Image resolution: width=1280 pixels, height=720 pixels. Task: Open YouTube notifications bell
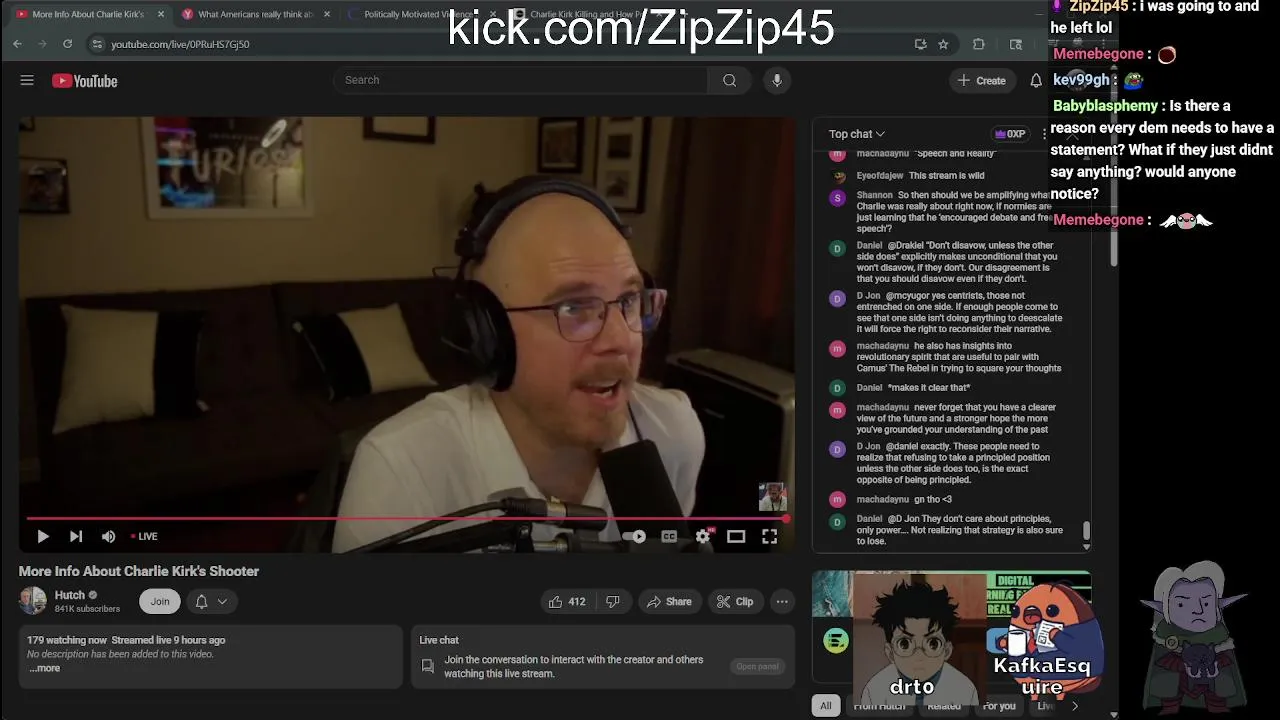click(x=1036, y=80)
